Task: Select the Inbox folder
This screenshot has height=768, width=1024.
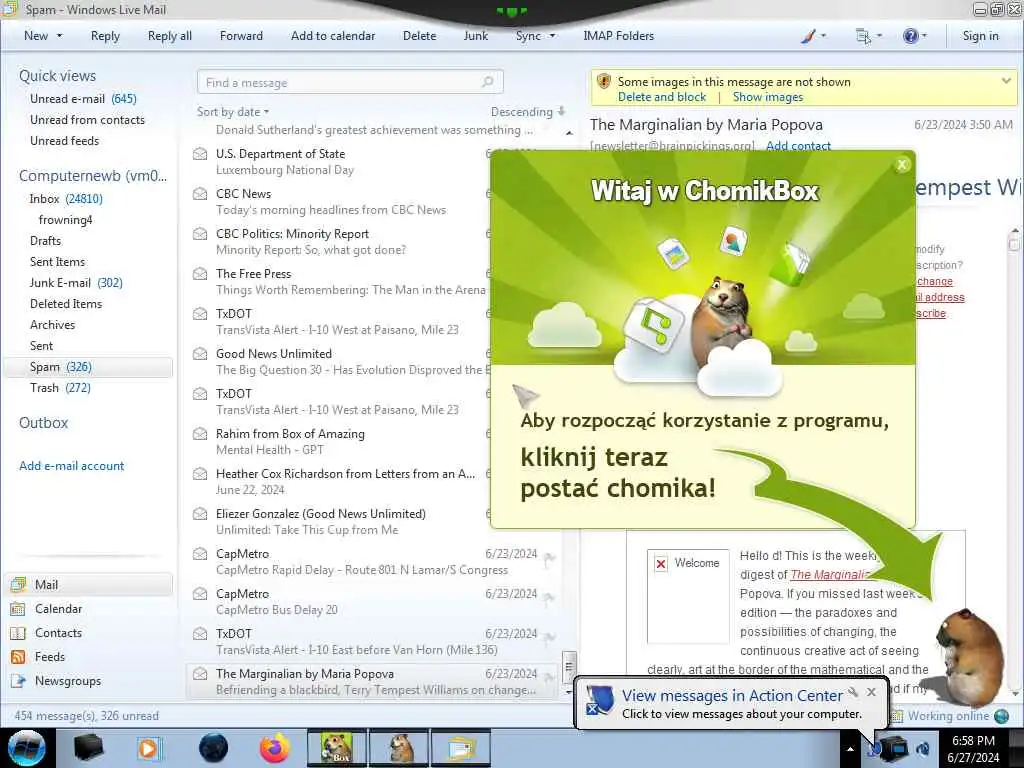Action: coord(65,199)
